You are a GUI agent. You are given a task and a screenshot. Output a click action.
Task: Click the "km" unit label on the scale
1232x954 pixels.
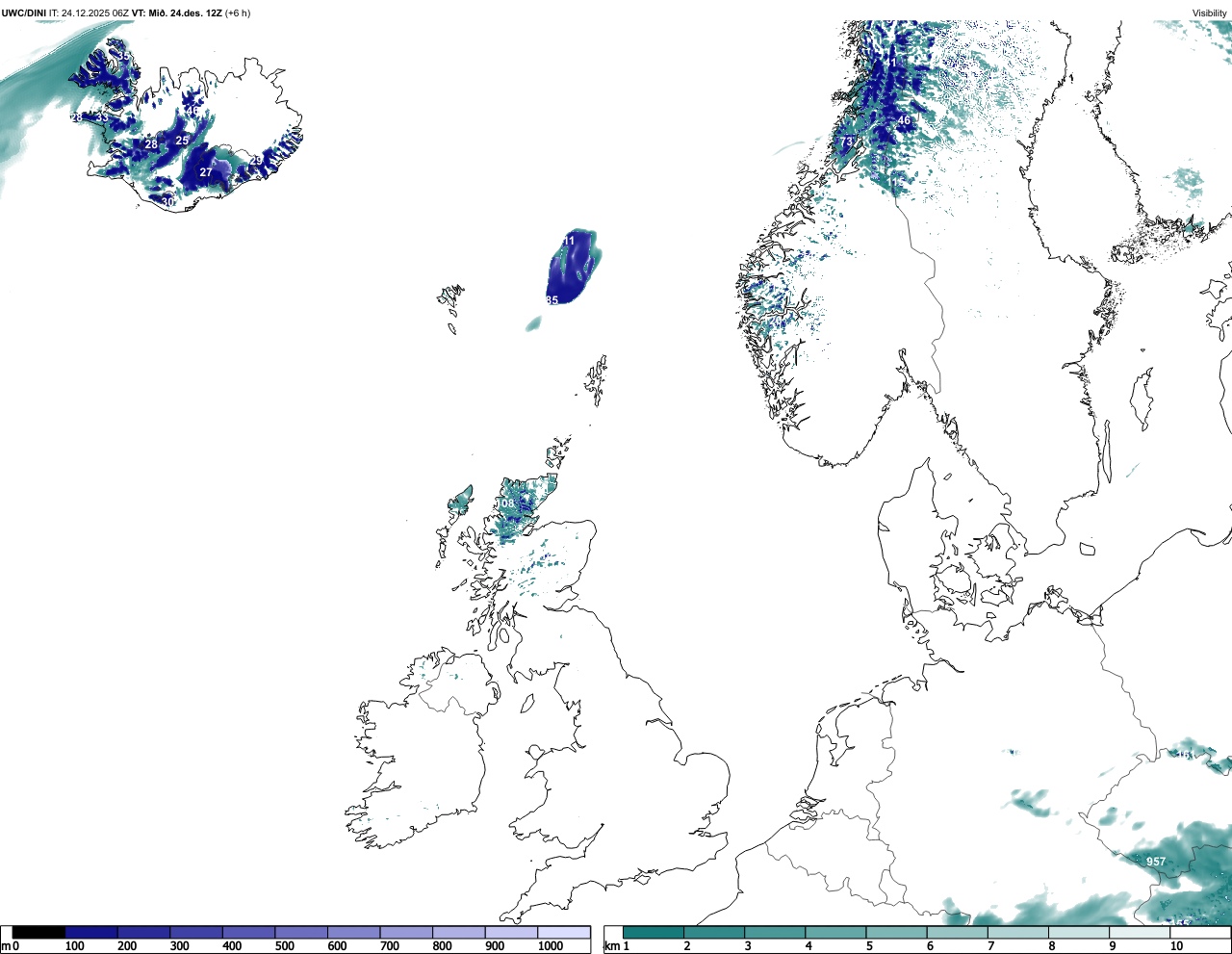point(610,946)
